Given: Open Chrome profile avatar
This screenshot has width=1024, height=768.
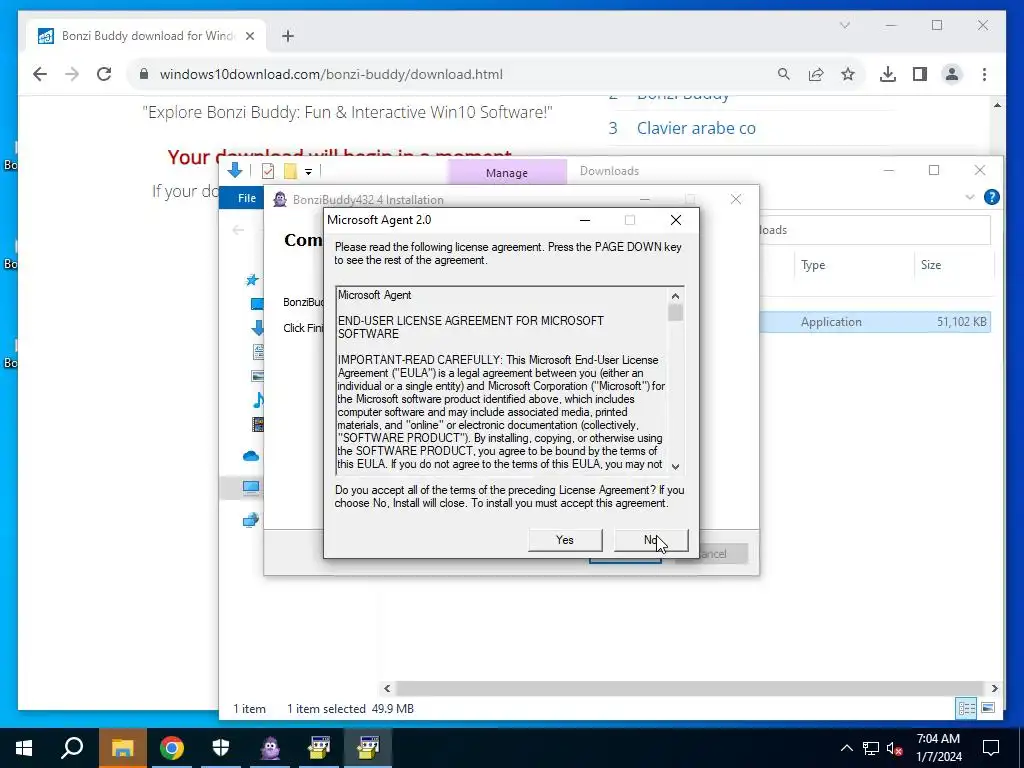Looking at the screenshot, I should pos(952,74).
